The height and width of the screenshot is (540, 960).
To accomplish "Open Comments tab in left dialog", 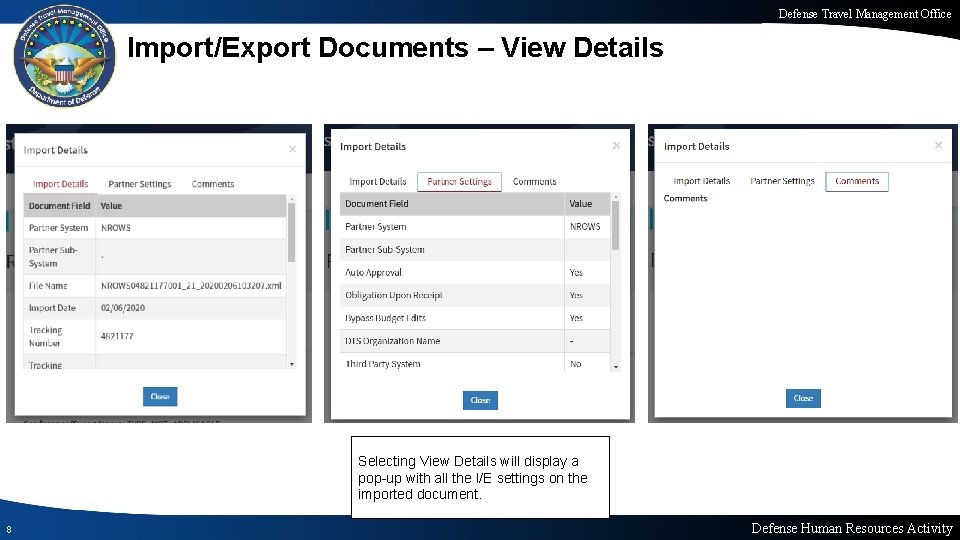I will pyautogui.click(x=212, y=184).
